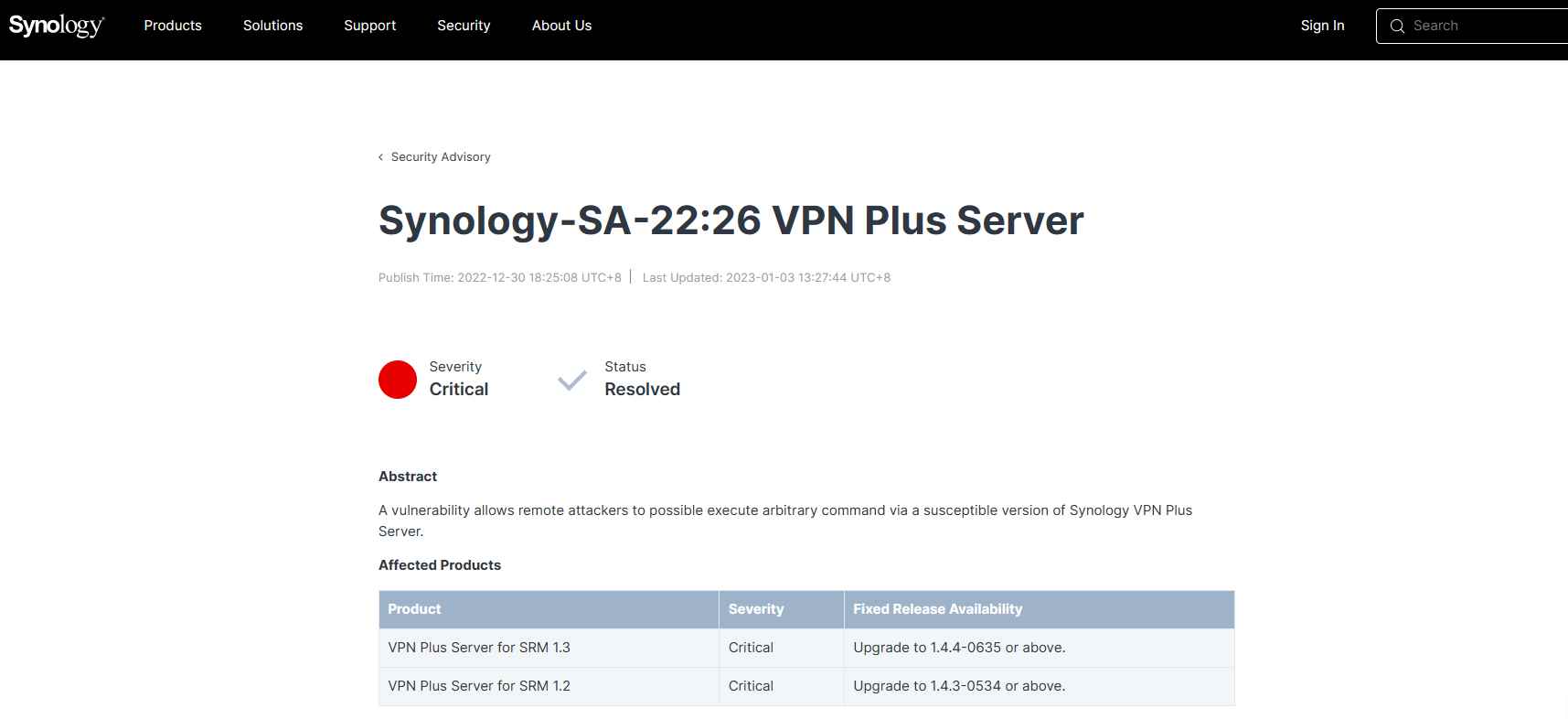Click the Resolved status checkmark icon

[572, 380]
